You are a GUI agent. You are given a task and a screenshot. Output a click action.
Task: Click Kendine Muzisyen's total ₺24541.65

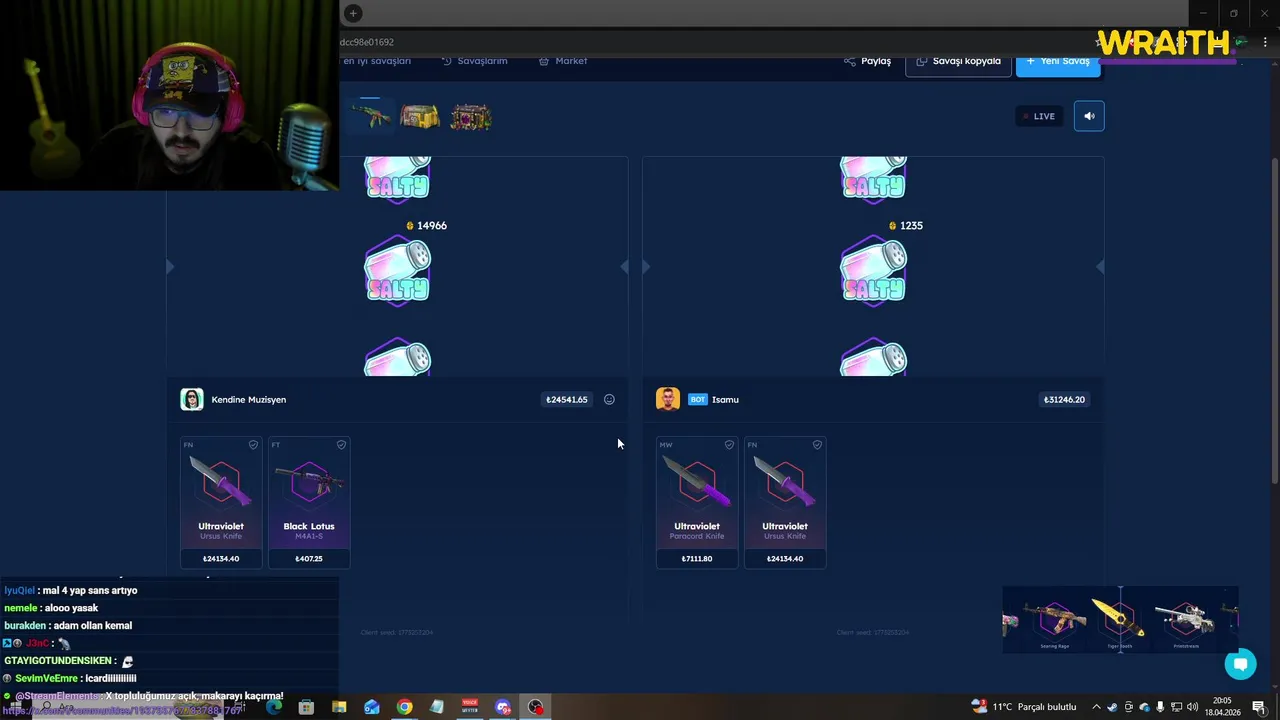point(566,400)
